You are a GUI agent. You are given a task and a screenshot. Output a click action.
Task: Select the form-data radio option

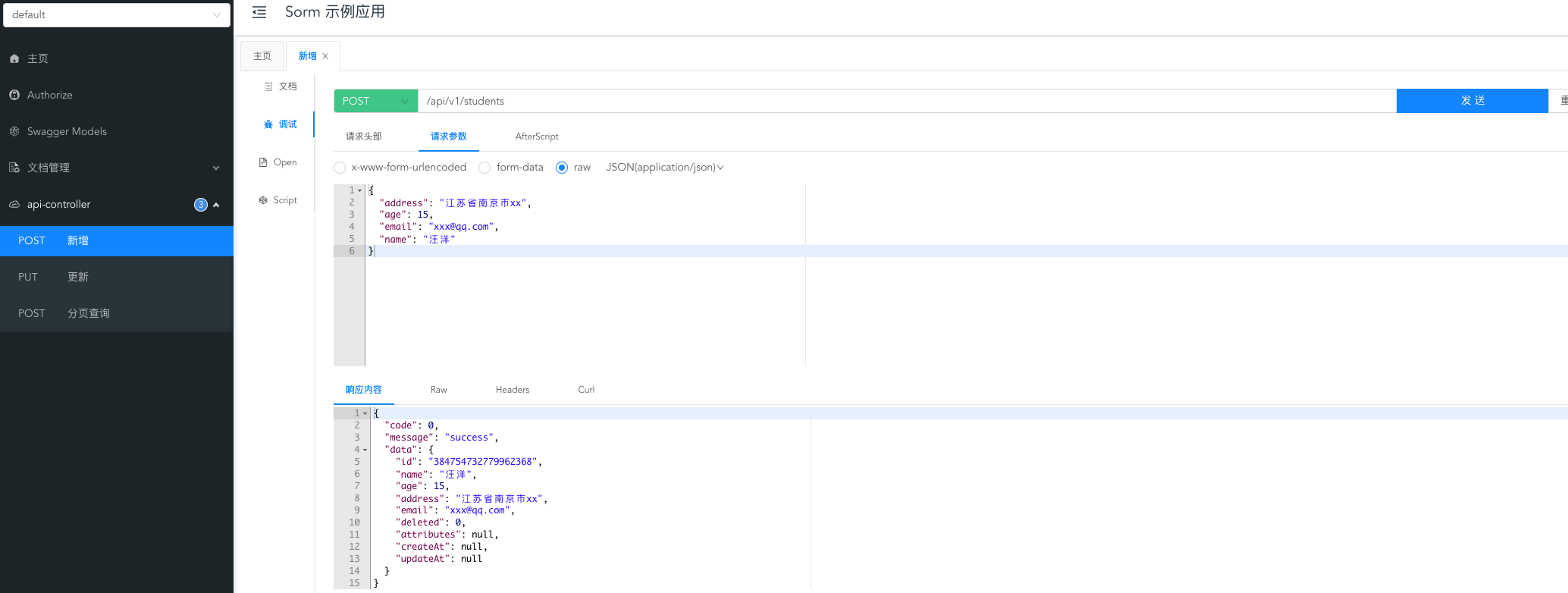485,168
